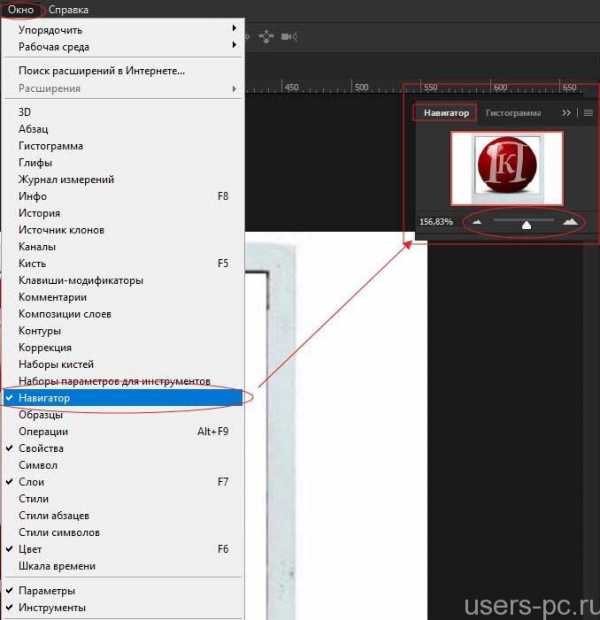Open Композиции слоев panel
Screen dimensions: 600x620
123,314
